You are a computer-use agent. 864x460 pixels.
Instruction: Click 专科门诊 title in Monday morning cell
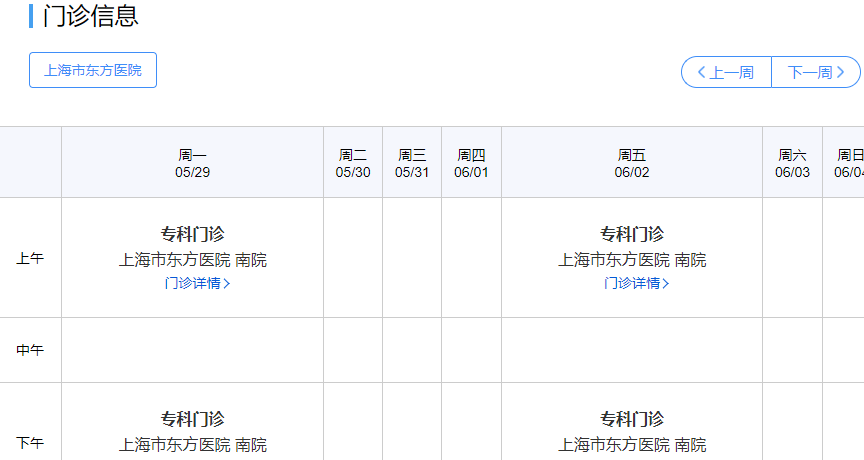tap(192, 234)
